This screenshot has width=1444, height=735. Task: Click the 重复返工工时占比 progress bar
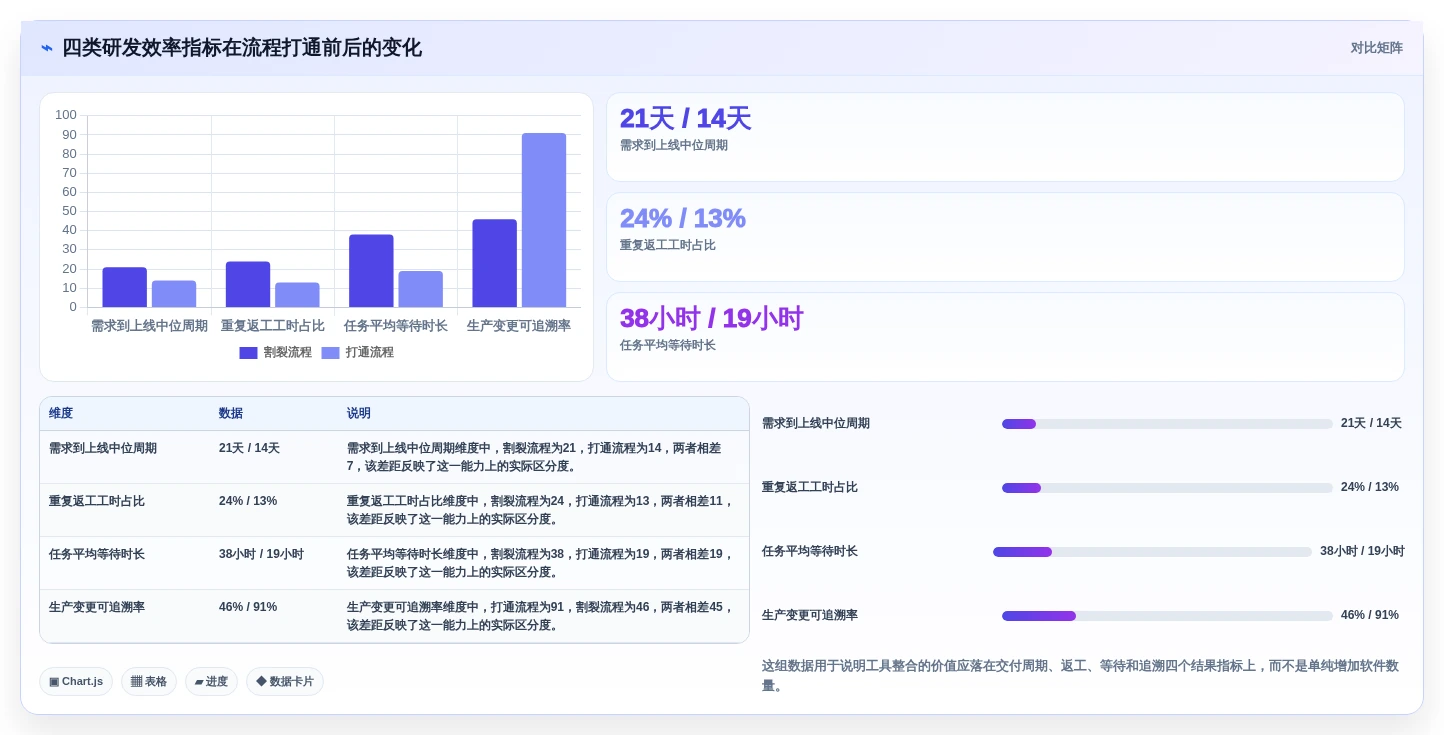click(x=1167, y=488)
